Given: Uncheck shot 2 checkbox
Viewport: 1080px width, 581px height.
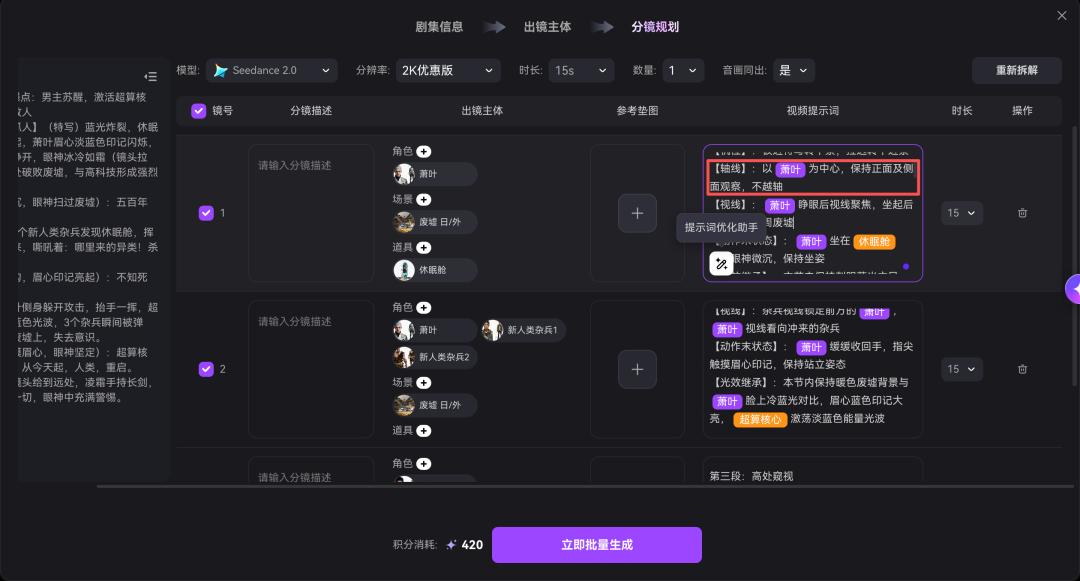Looking at the screenshot, I should coord(206,369).
